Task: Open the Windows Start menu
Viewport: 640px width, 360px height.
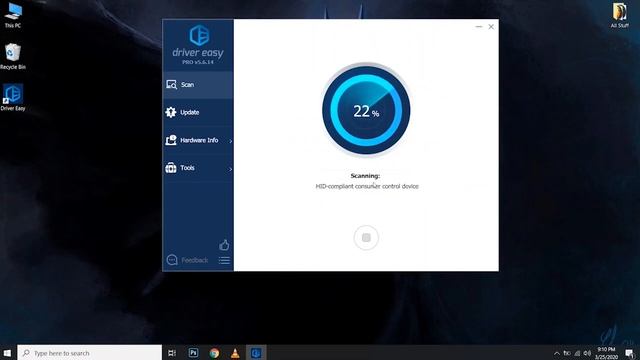Action: point(7,353)
